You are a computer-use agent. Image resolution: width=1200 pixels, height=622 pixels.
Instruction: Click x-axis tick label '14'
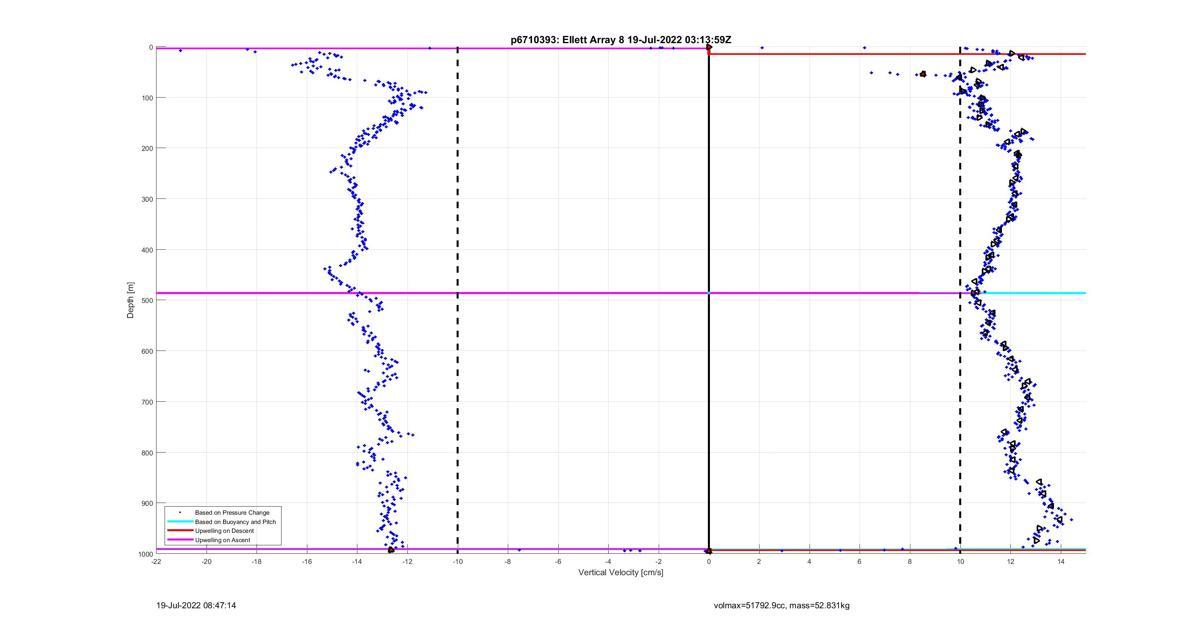coord(1060,561)
